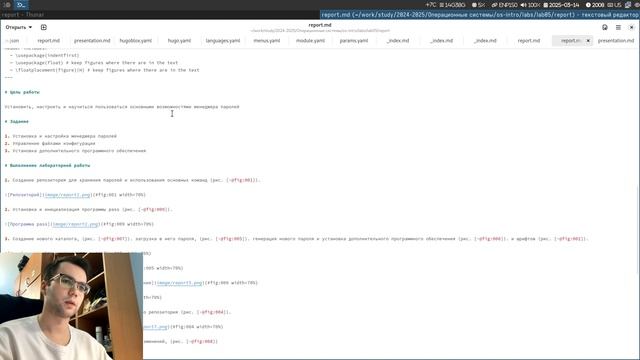Open the 2025-03-14 date indicator
The height and width of the screenshot is (360, 640).
pos(561,5)
